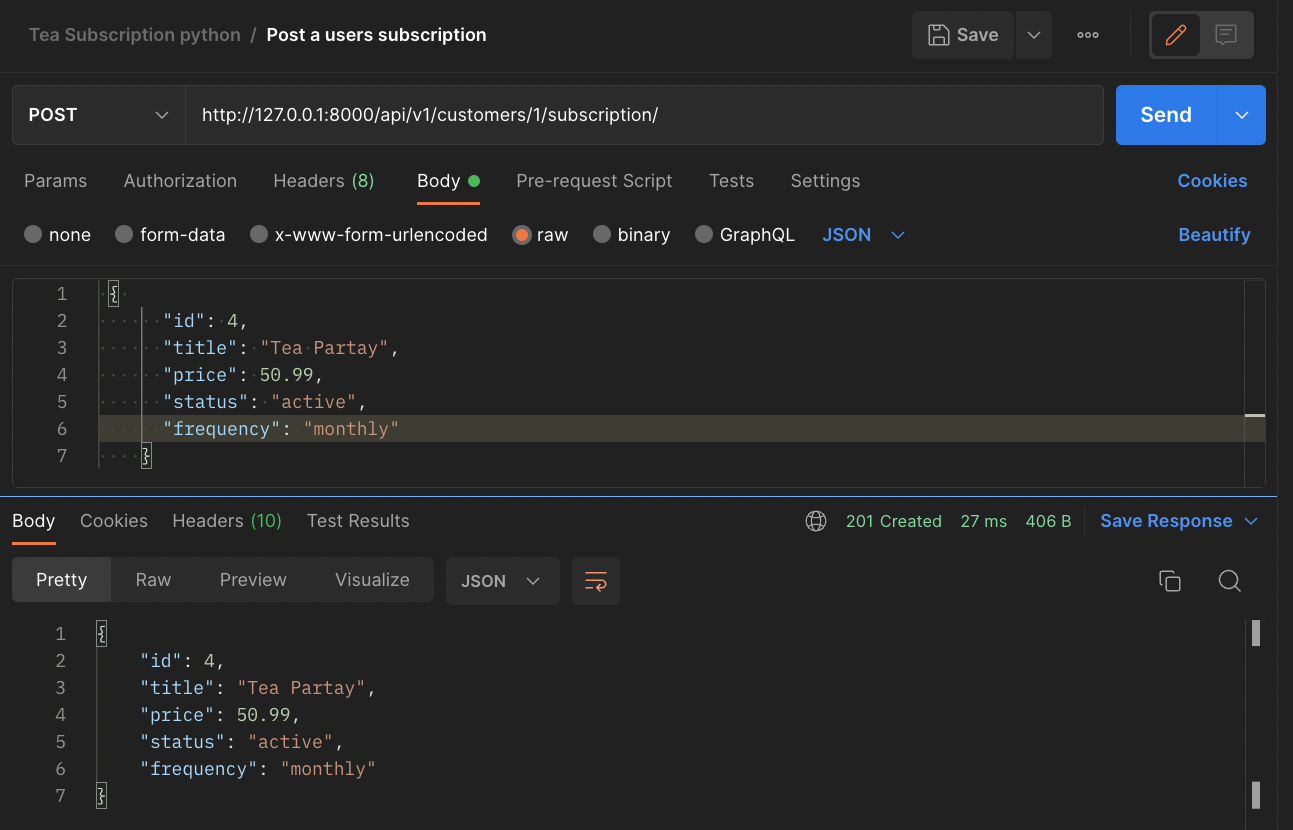The height and width of the screenshot is (830, 1293).
Task: Open the Authorization tab
Action: pos(180,181)
